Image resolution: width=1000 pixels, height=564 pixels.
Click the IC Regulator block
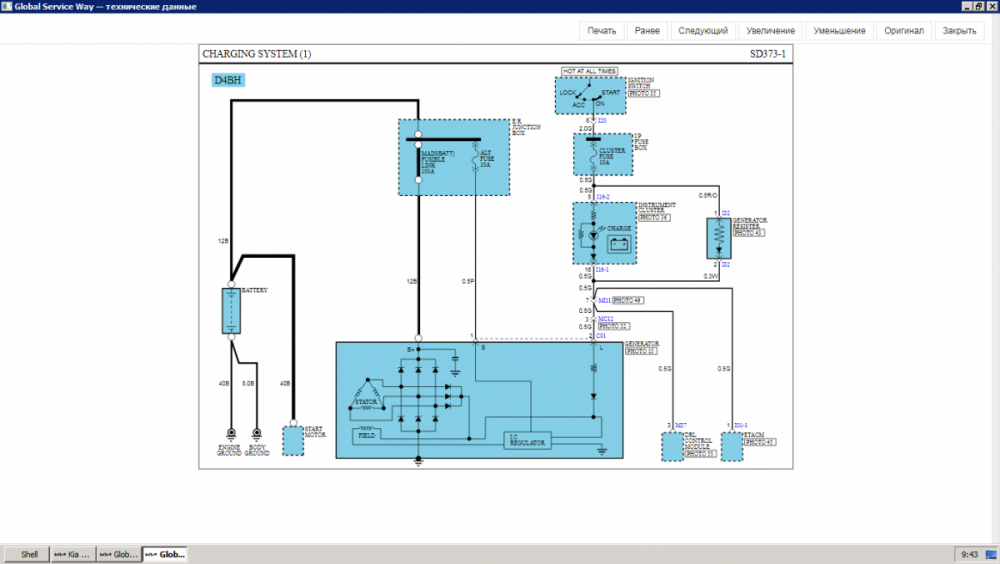[x=526, y=440]
